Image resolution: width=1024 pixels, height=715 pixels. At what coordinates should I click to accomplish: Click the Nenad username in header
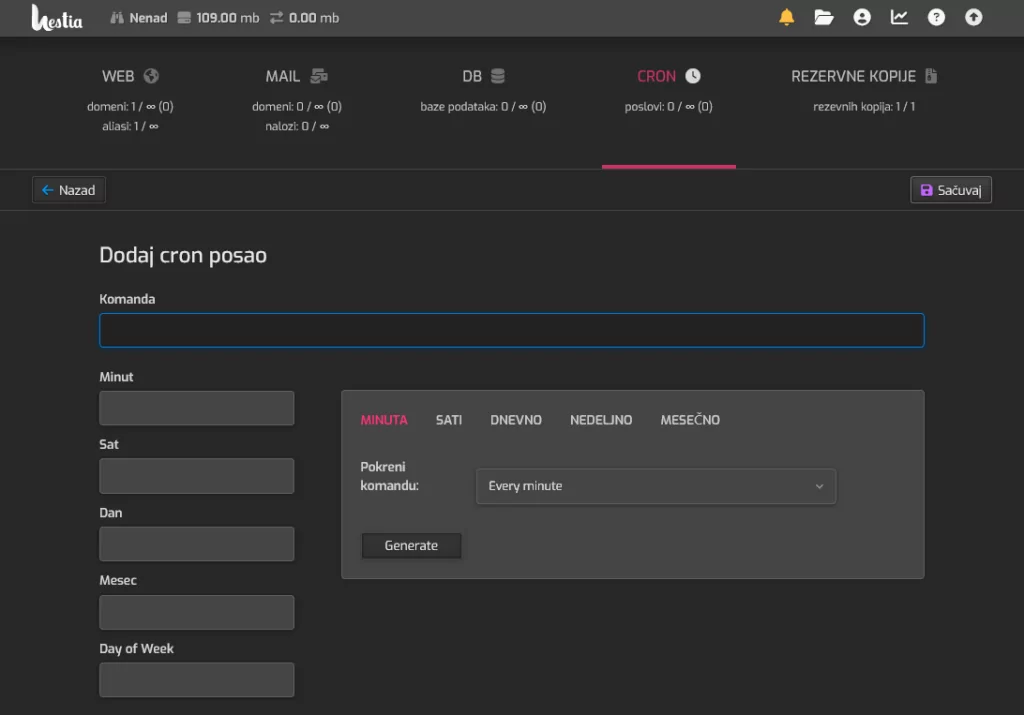148,18
